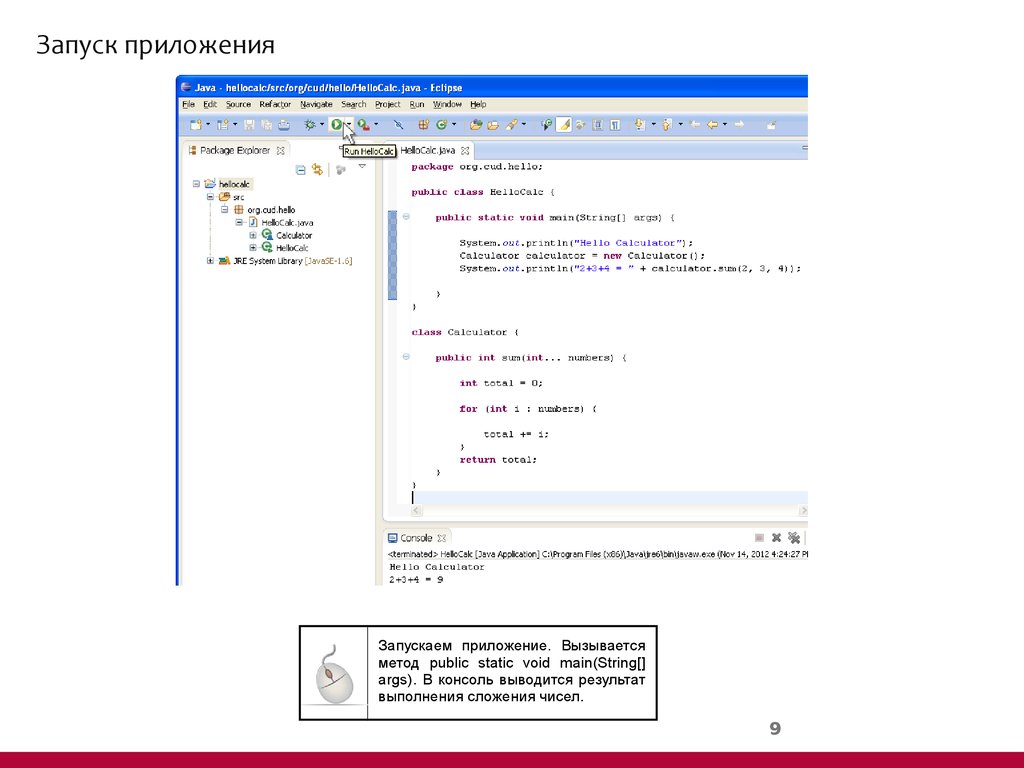Image resolution: width=1024 pixels, height=768 pixels.
Task: Open the Run menu
Action: point(416,104)
